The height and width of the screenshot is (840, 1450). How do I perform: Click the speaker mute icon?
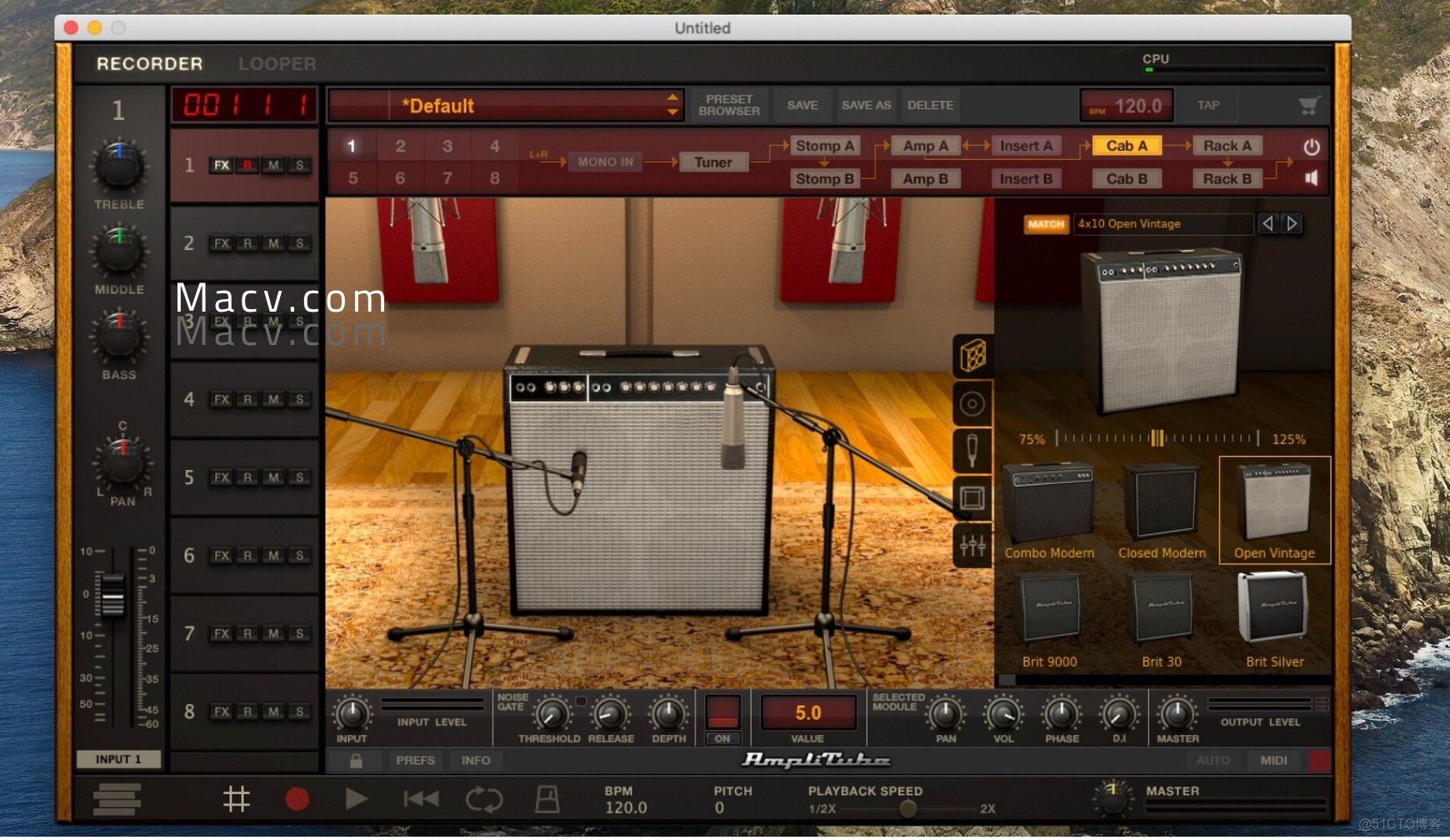[x=1312, y=178]
